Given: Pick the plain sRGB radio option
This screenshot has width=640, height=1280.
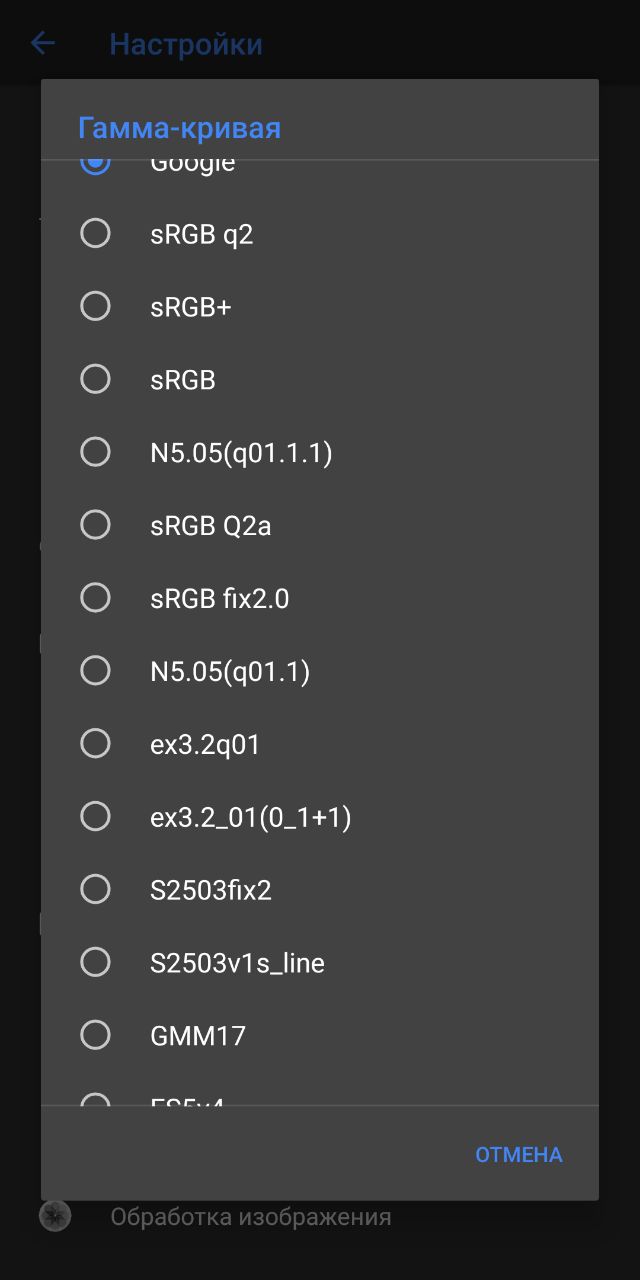Looking at the screenshot, I should [320, 379].
